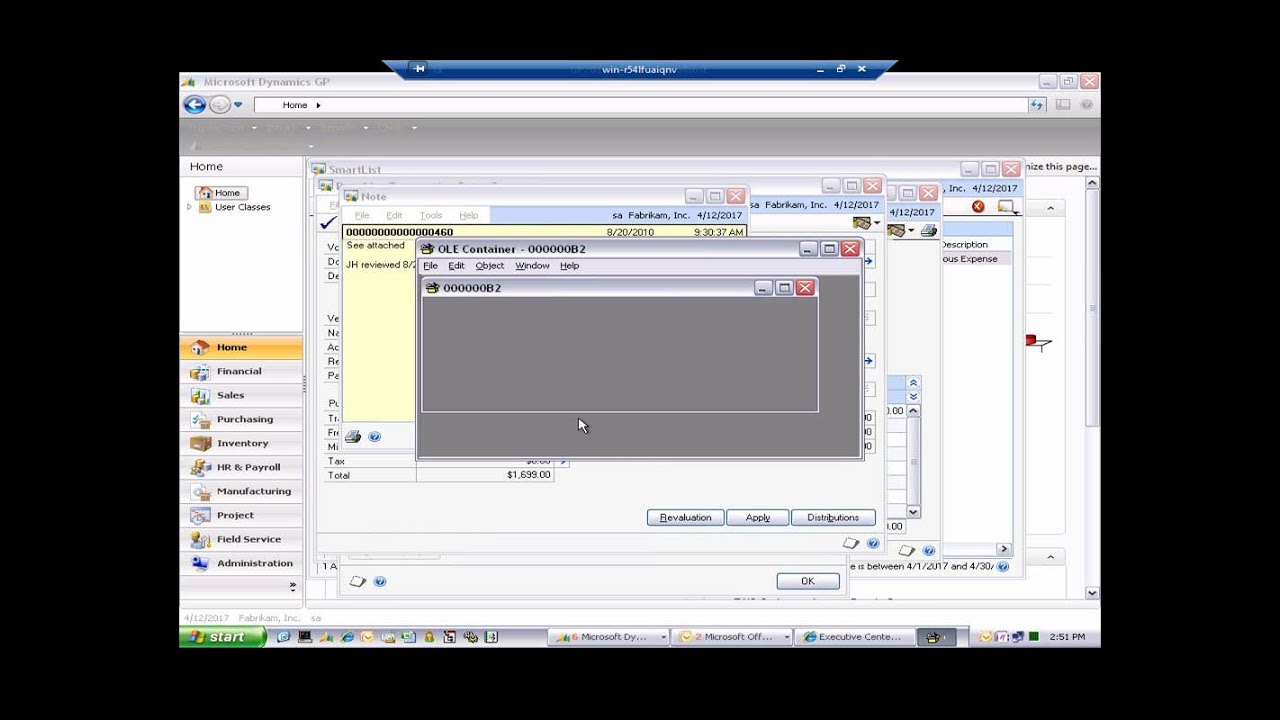Open the Distributions button

coord(833,517)
